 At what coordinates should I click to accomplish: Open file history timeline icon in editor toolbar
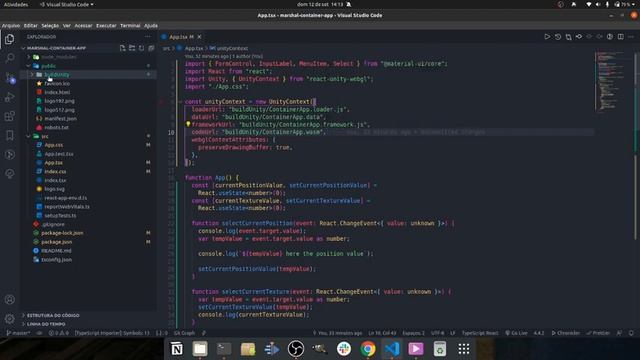(x=558, y=37)
